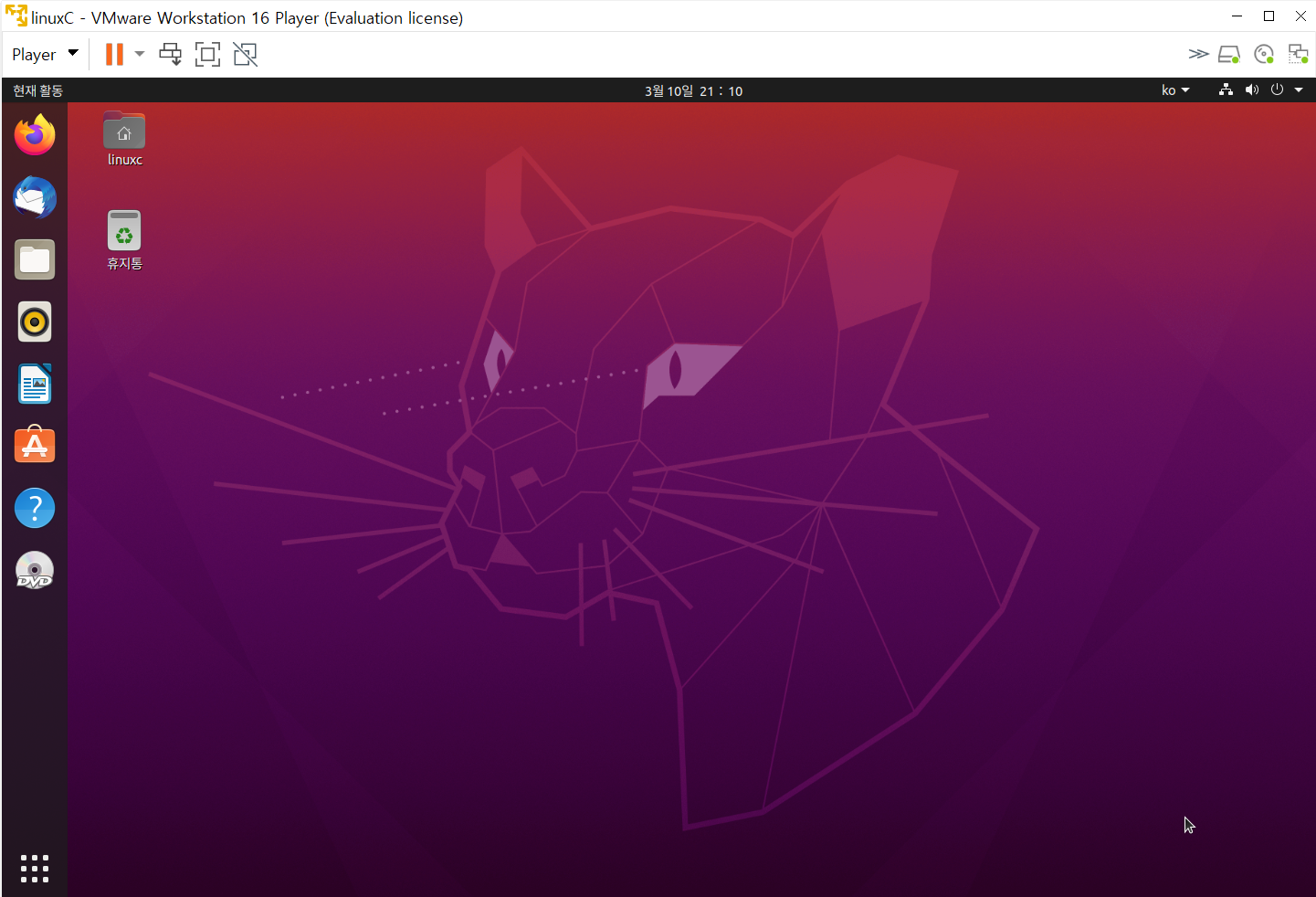The height and width of the screenshot is (897, 1316).
Task: Maximize the VMware Player window
Action: pos(1269,16)
